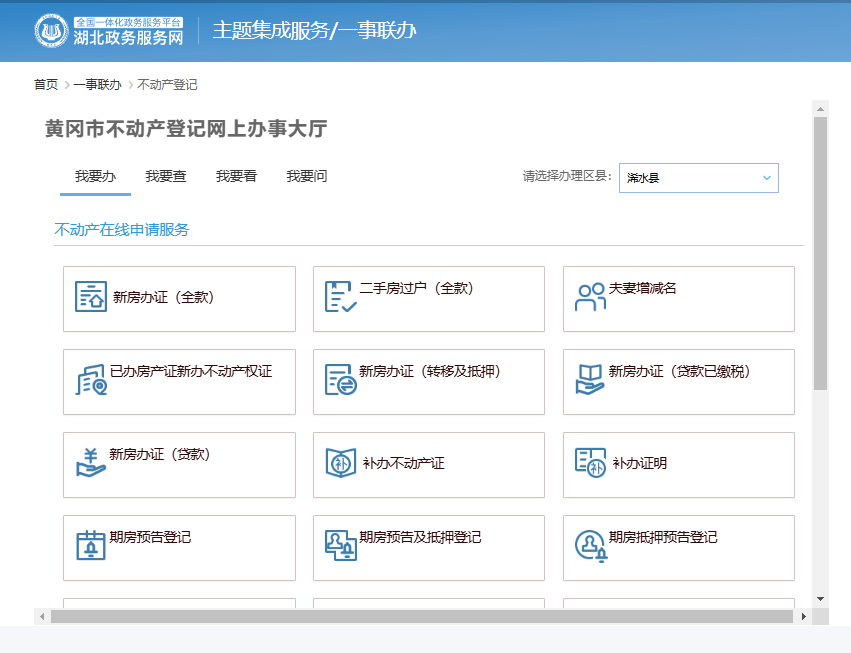Click the 补办不动产证 icon
This screenshot has height=653, width=851.
tap(340, 463)
